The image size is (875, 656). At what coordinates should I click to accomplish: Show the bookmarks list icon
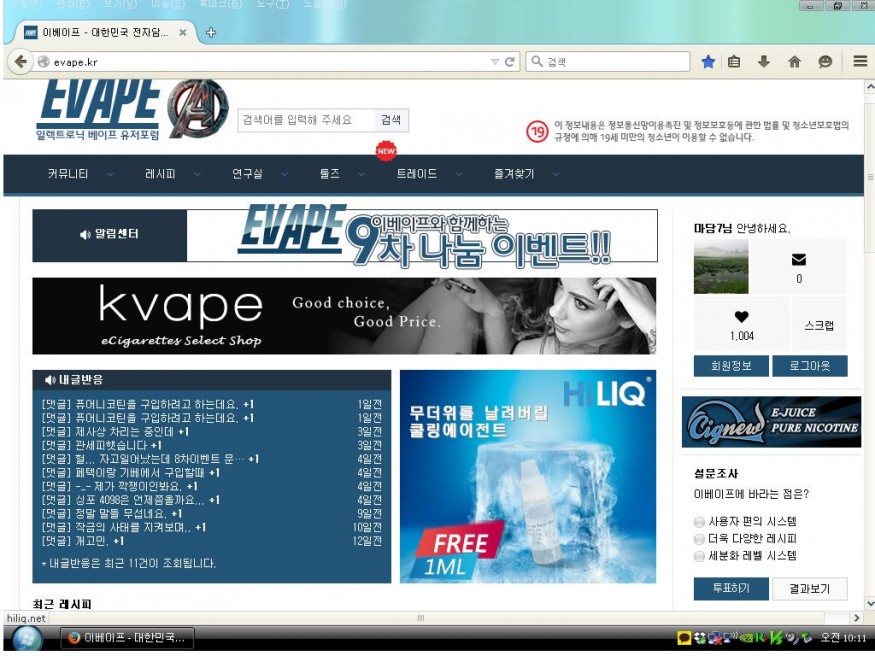pos(734,61)
